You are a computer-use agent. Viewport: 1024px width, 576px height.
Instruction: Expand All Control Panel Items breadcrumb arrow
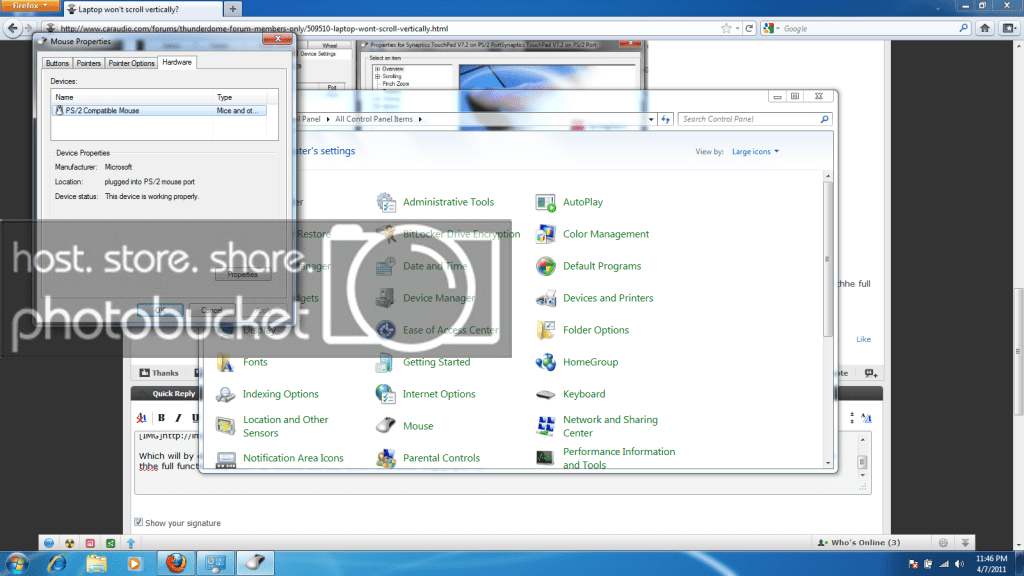(420, 120)
